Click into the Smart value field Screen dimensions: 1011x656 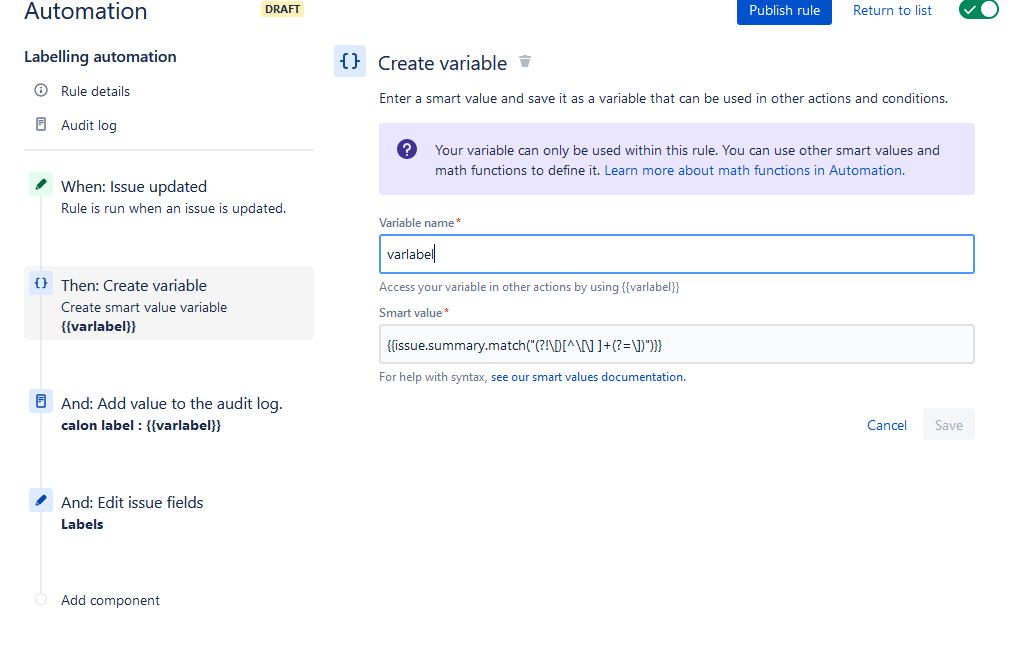676,344
